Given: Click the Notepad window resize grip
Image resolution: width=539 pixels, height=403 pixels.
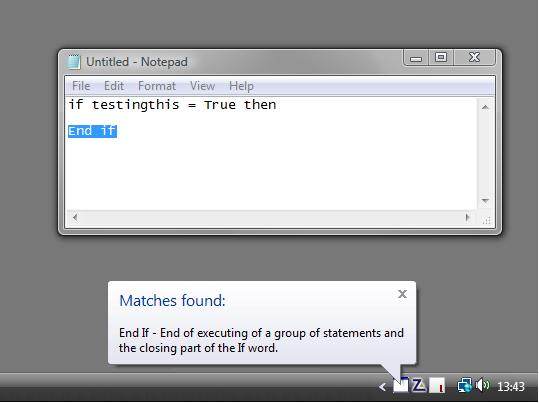Looking at the screenshot, I should coord(486,220).
